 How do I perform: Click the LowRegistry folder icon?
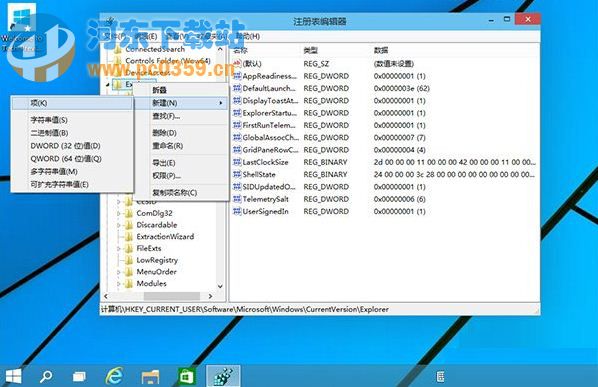pyautogui.click(x=129, y=260)
